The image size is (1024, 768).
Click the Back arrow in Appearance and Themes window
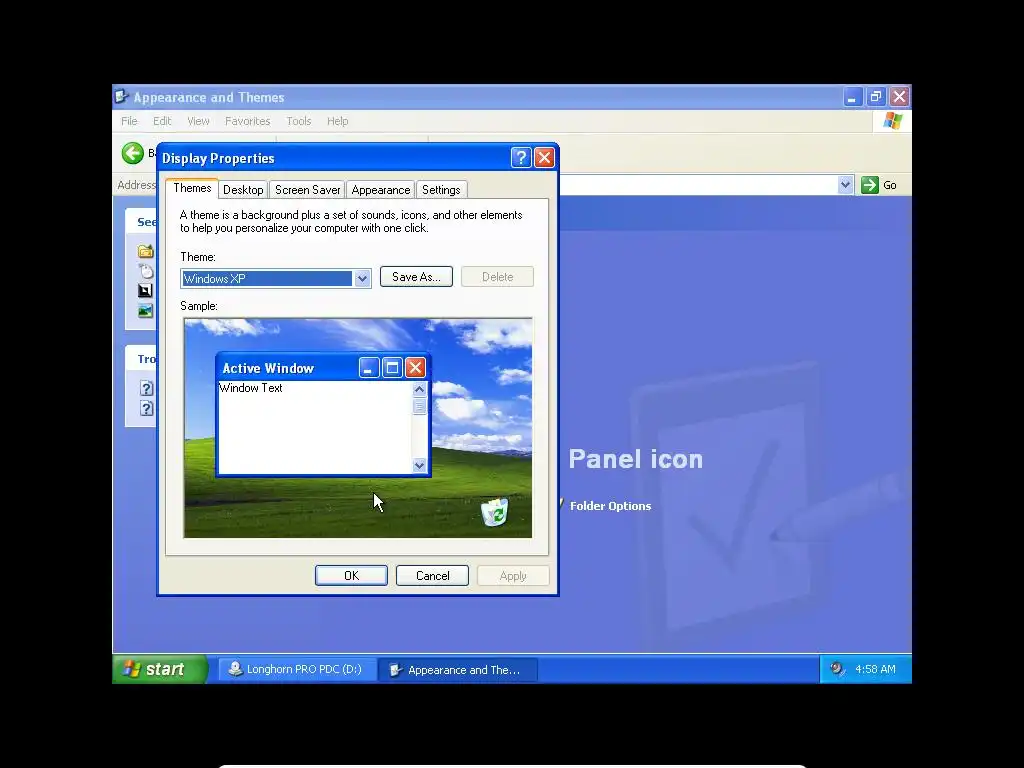(133, 153)
